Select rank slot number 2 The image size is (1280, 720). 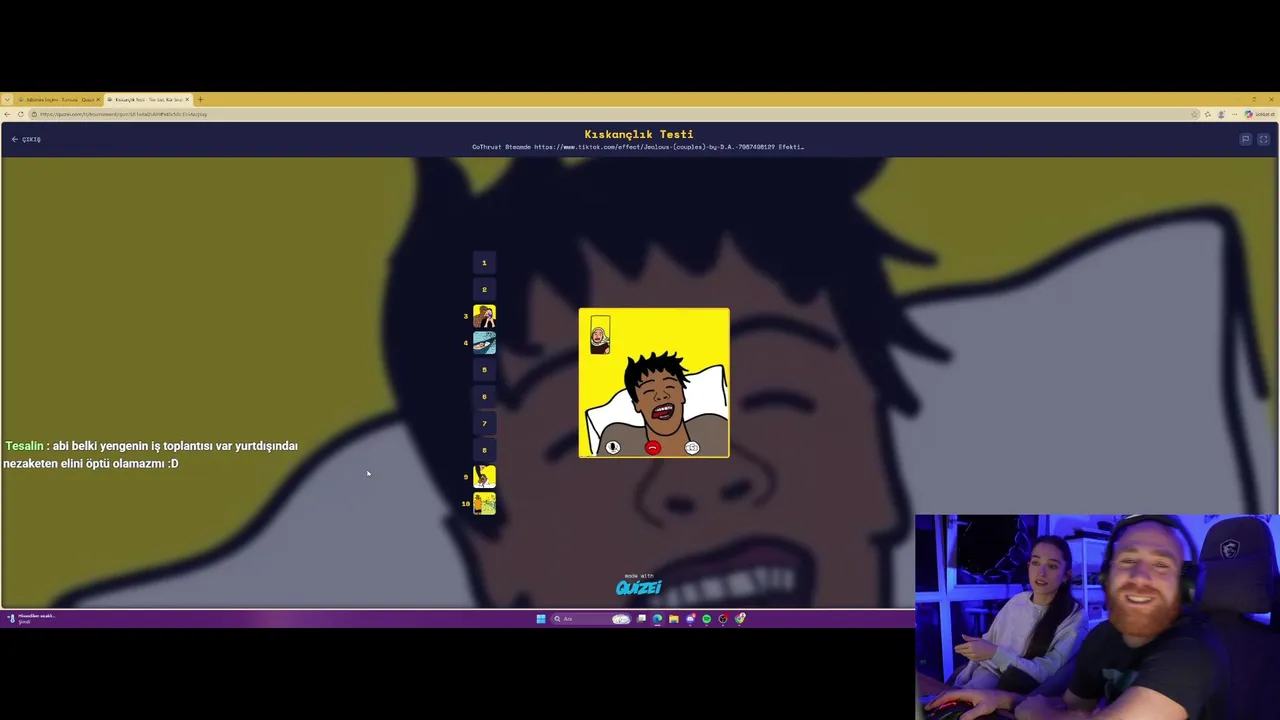click(484, 290)
